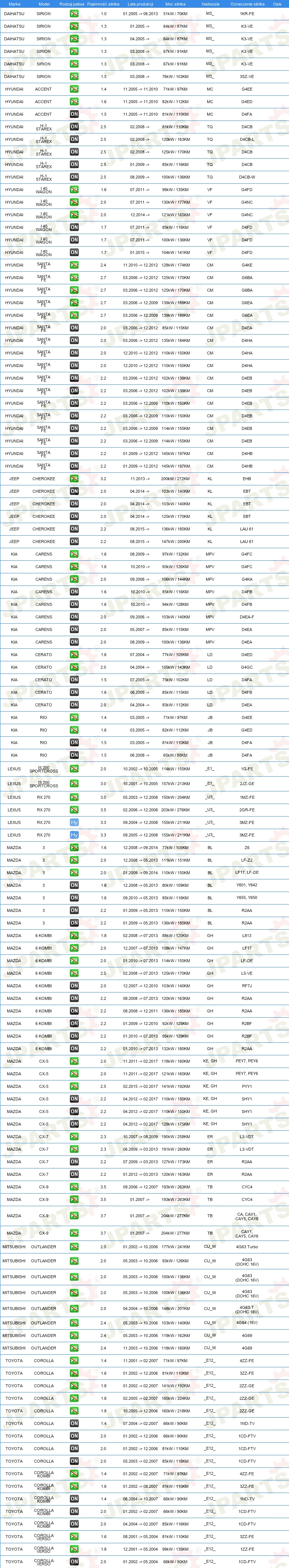Click petrol icon in Mazda CX-7 190kW / 258KM row
Screen dimensions: 289x1568
click(74, 1136)
